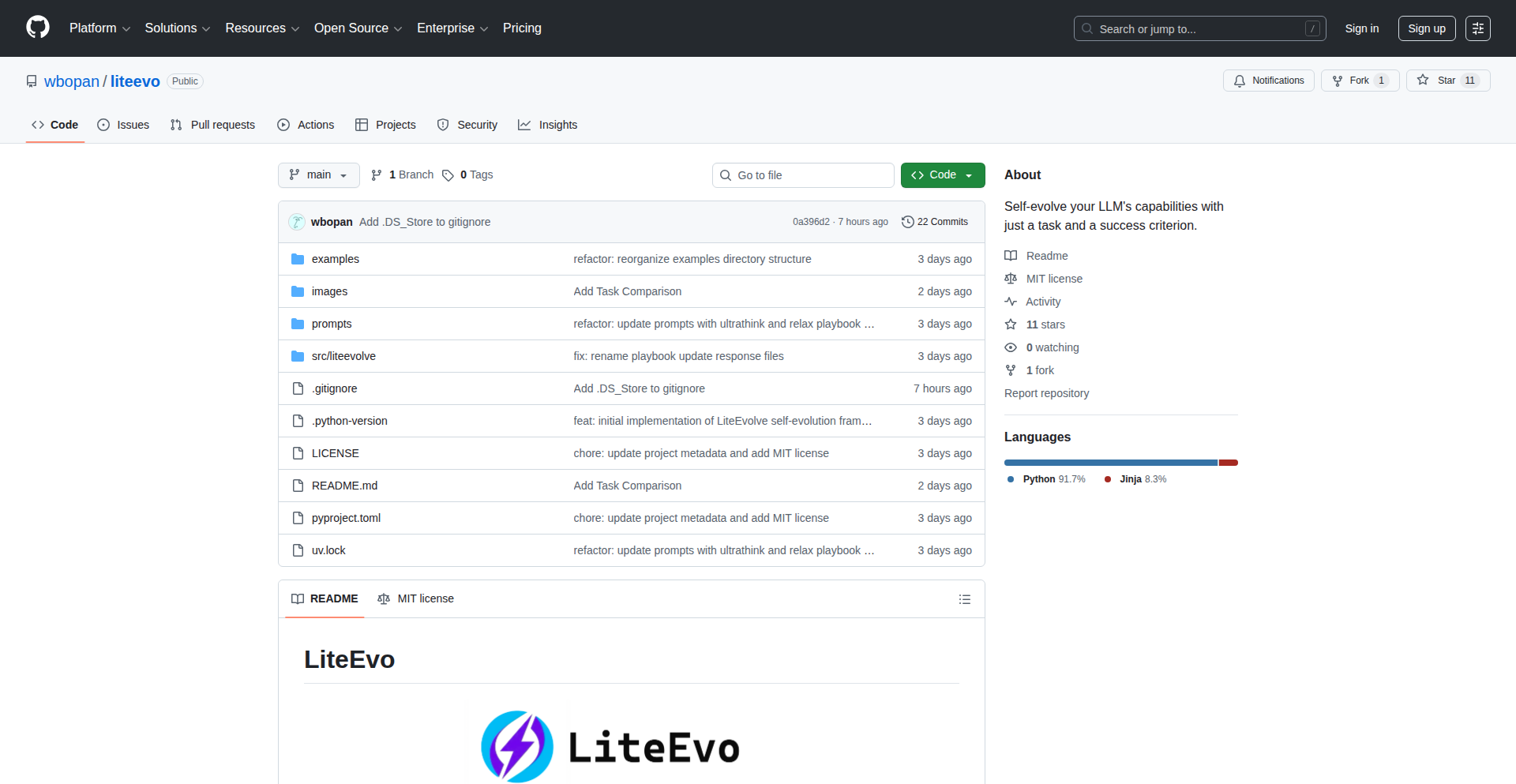
Task: Open the wbopan profile link
Action: point(71,81)
